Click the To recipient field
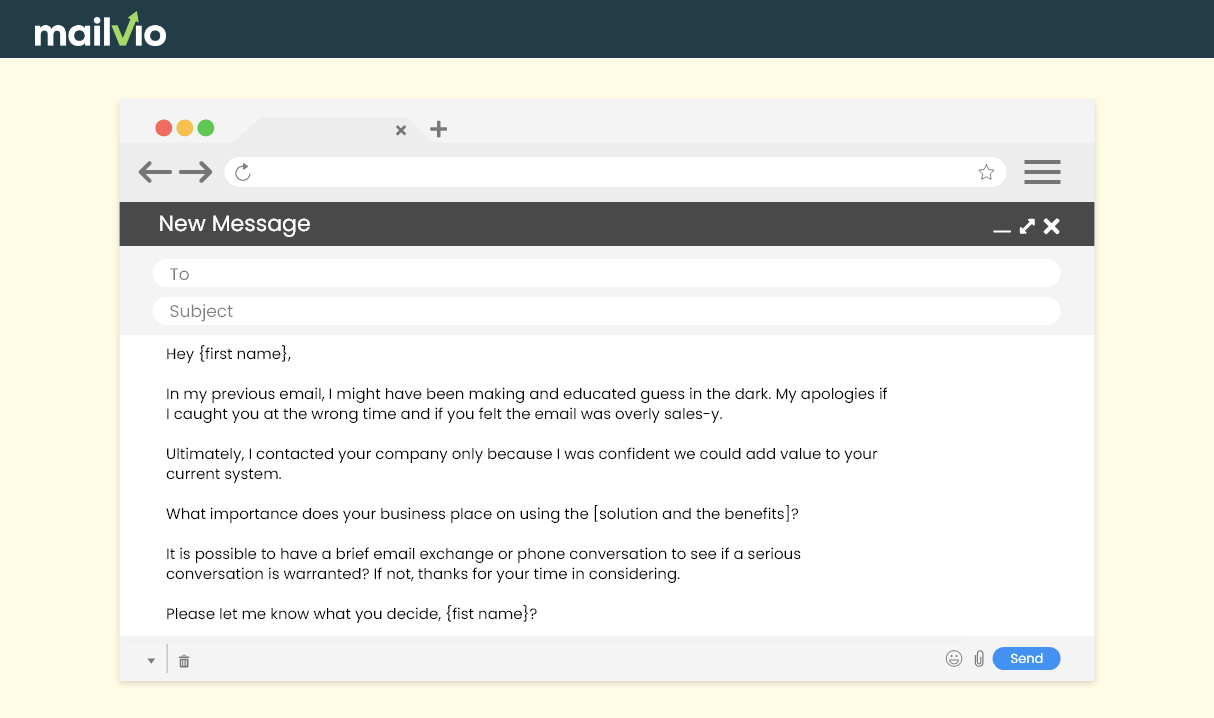 (606, 273)
